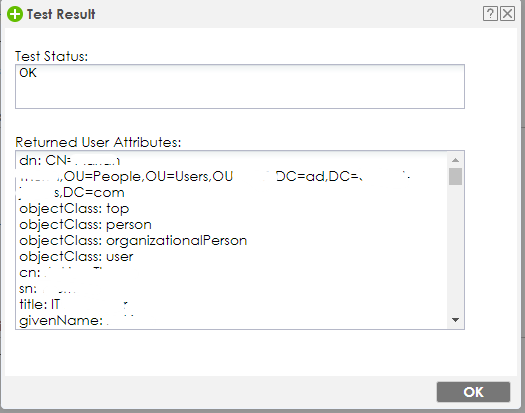Click the 'OU=People,OU=Users' text line
The height and width of the screenshot is (413, 525).
(148, 177)
